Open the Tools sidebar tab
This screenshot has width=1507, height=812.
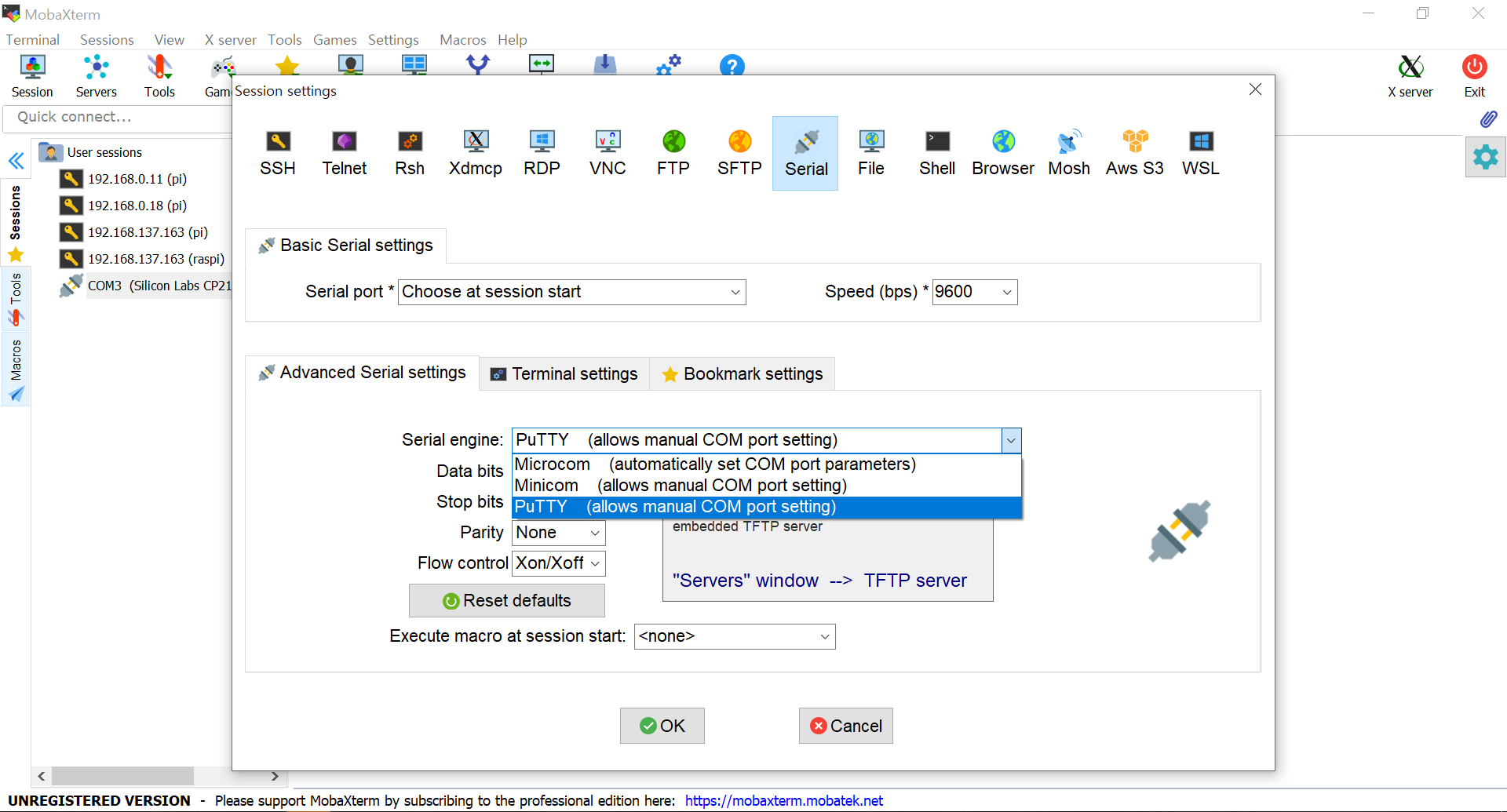16,299
